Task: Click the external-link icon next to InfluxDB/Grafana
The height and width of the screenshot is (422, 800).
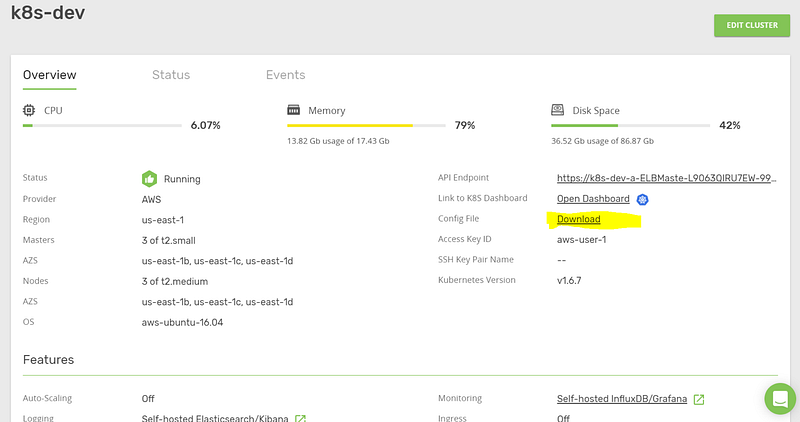Action: point(699,399)
